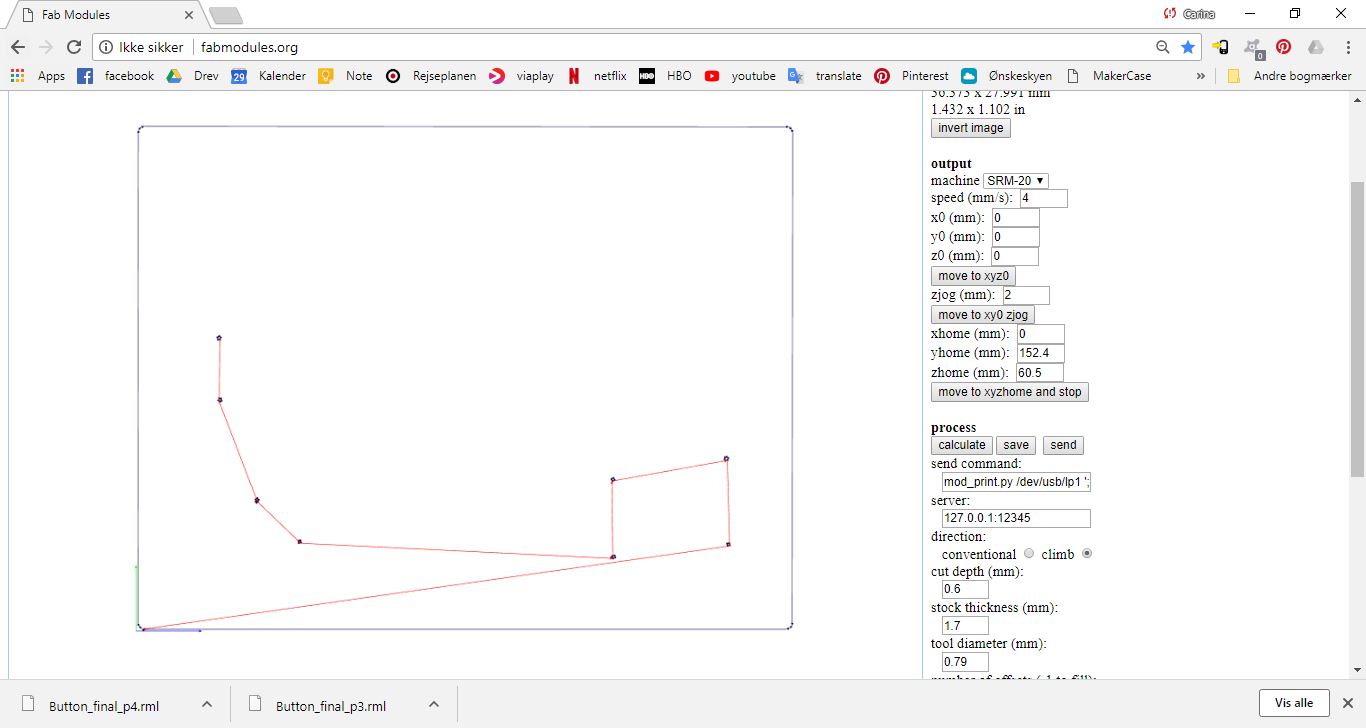The height and width of the screenshot is (728, 1366).
Task: Click the xhome (mm) input field
Action: 1041,334
